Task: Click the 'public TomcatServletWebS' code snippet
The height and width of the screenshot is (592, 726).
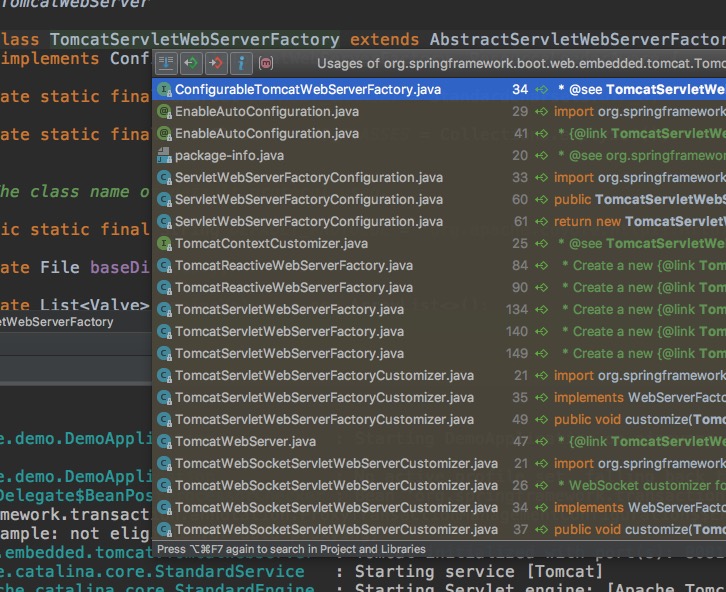Action: tap(640, 199)
